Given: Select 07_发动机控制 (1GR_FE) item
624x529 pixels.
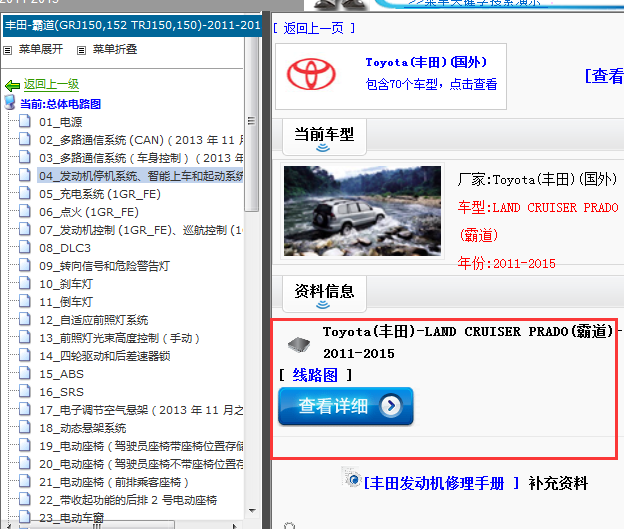Looking at the screenshot, I should (141, 230).
